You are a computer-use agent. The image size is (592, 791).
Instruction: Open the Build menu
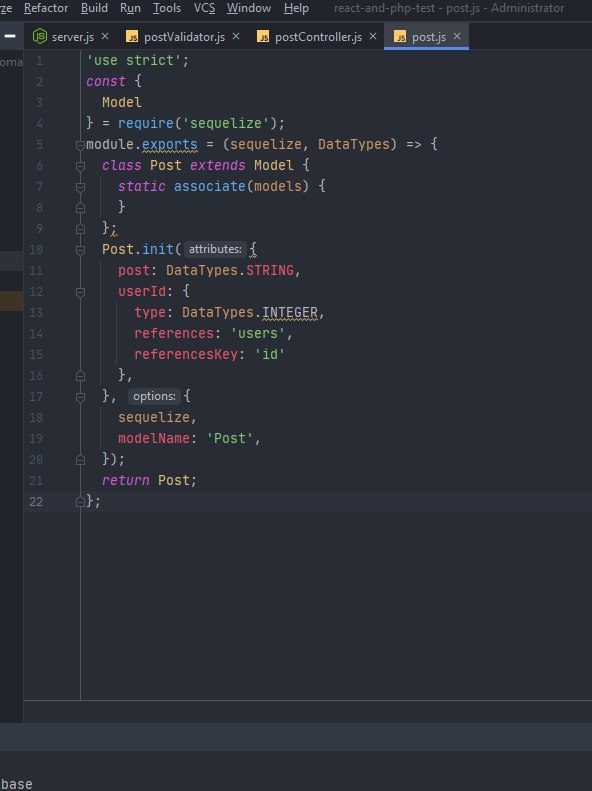pyautogui.click(x=94, y=8)
